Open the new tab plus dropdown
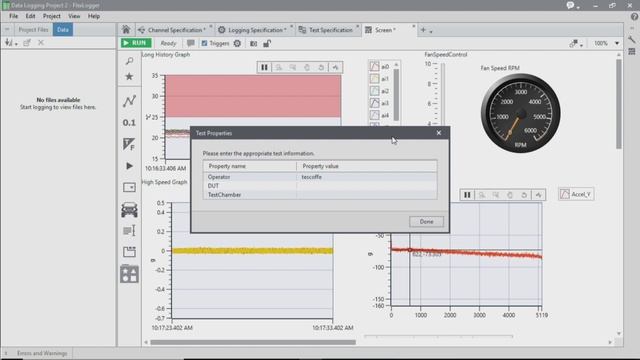640x360 pixels. (427, 30)
